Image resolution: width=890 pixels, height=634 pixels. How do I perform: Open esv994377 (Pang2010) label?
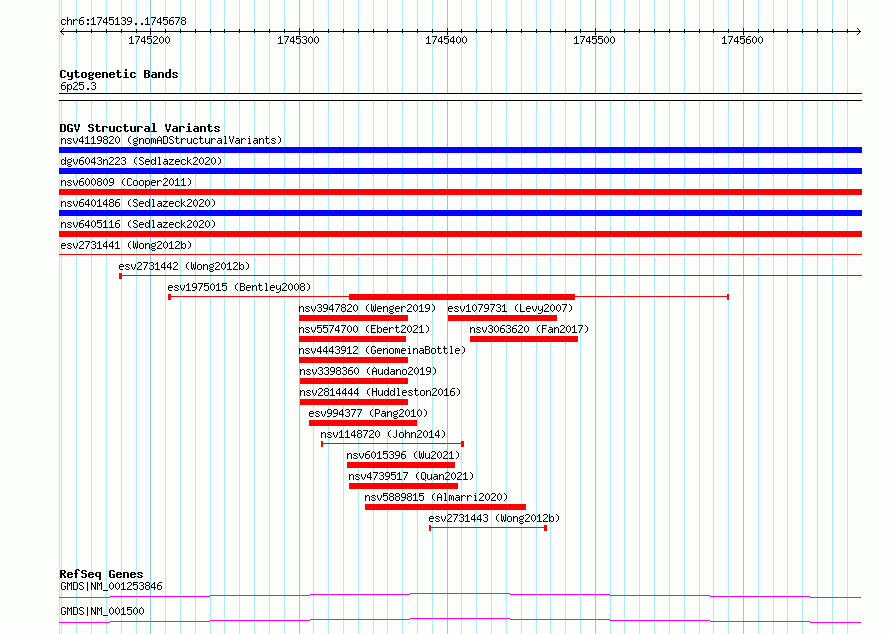(368, 413)
